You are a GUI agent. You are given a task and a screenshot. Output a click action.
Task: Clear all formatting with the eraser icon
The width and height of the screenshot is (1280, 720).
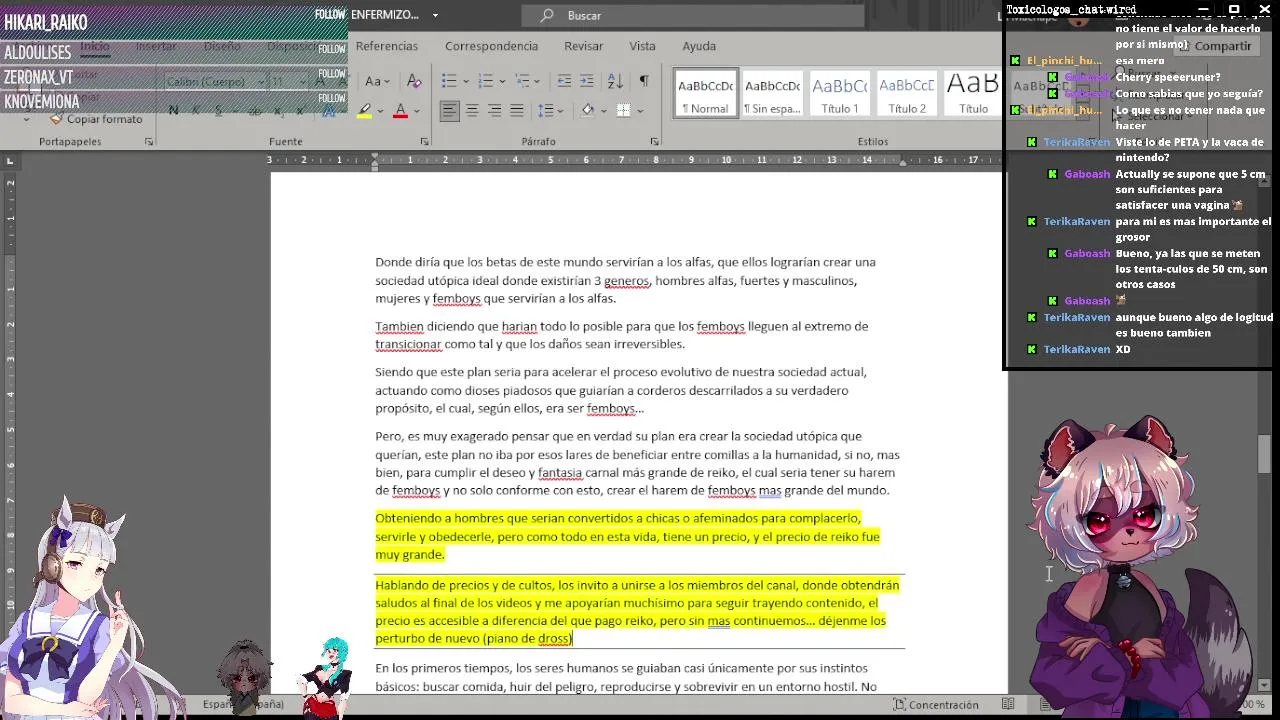coord(414,81)
